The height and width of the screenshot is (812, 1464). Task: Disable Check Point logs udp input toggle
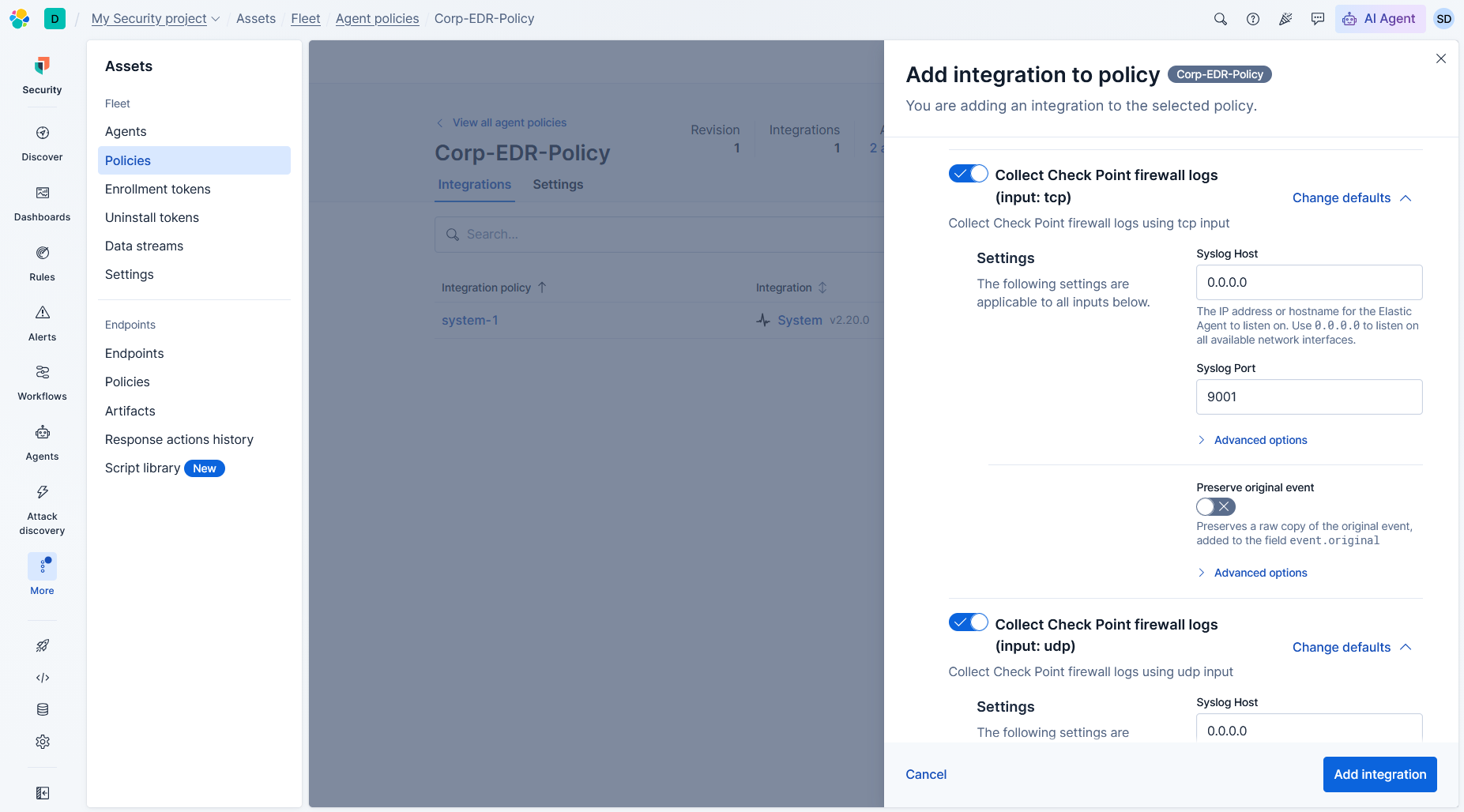[969, 622]
